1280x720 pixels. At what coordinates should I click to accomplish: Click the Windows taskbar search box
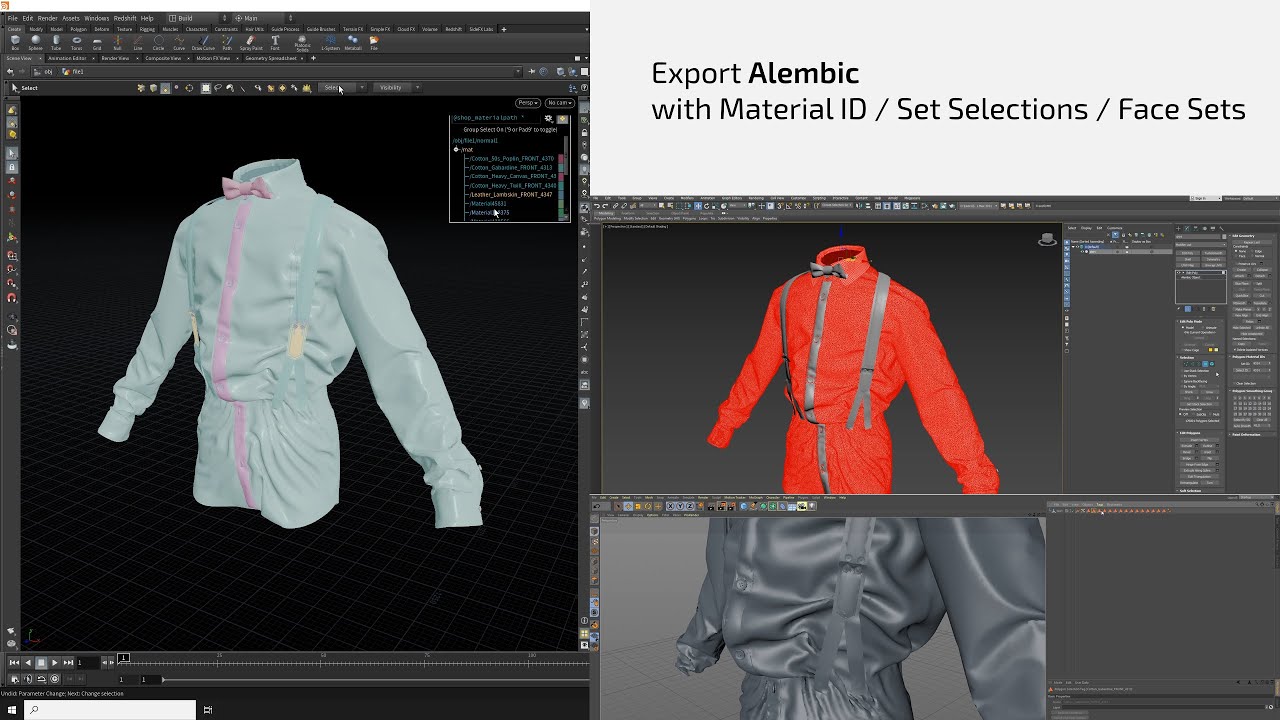click(x=110, y=710)
